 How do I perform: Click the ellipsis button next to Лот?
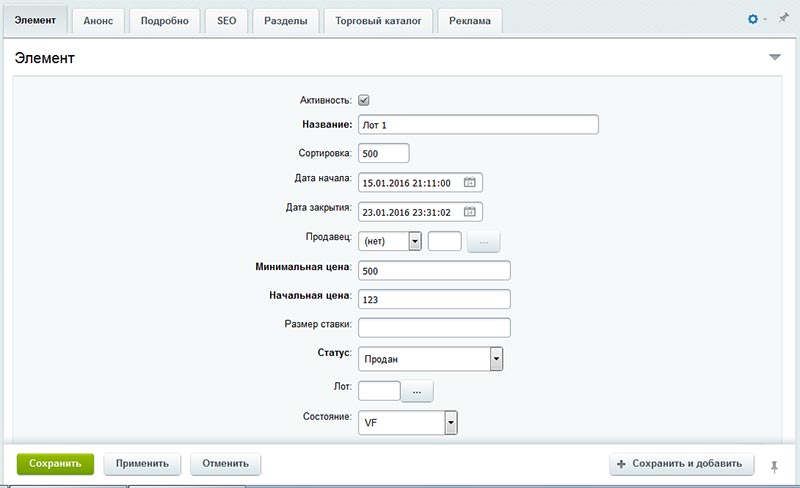(x=417, y=391)
